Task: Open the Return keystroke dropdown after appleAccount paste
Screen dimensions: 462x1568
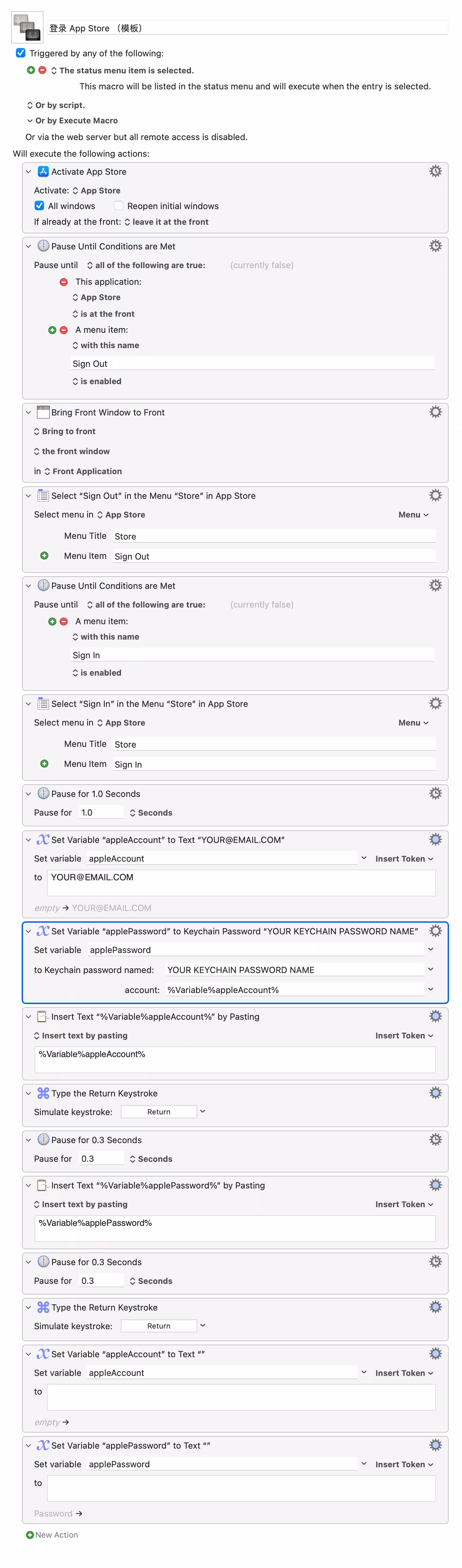Action: (203, 1111)
